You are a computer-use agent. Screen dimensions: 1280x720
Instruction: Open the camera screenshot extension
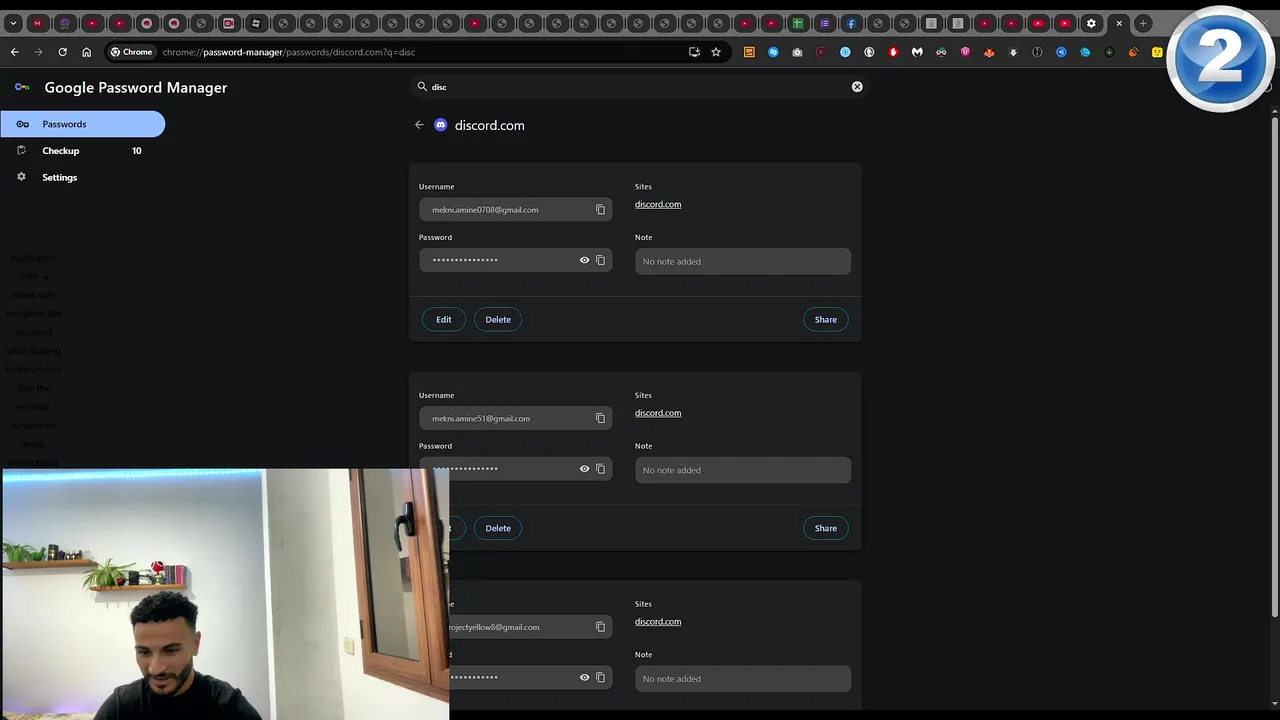797,52
